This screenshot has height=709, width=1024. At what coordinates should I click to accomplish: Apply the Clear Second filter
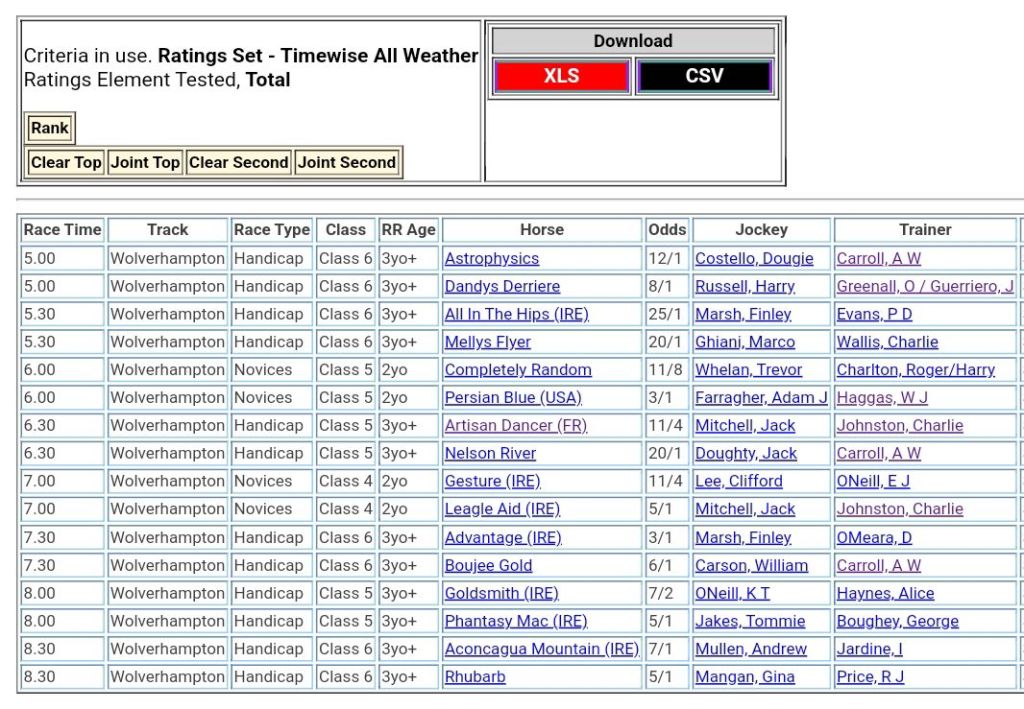click(x=238, y=162)
